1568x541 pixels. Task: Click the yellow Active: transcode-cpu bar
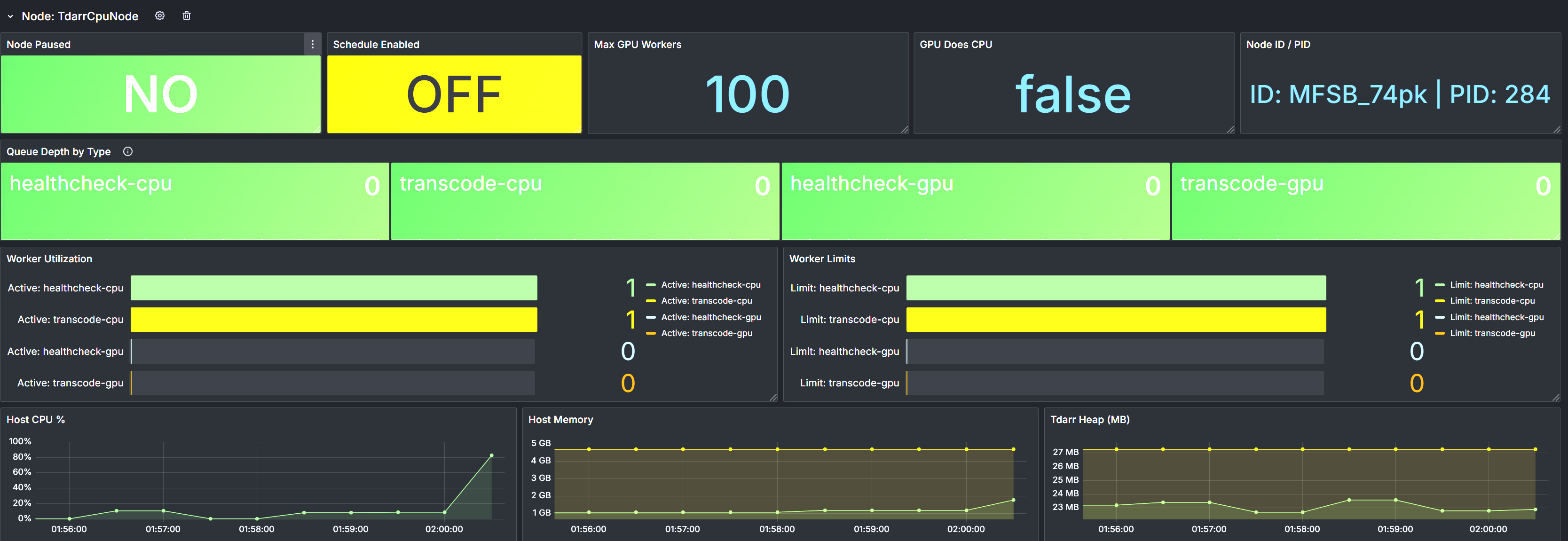[x=333, y=320]
